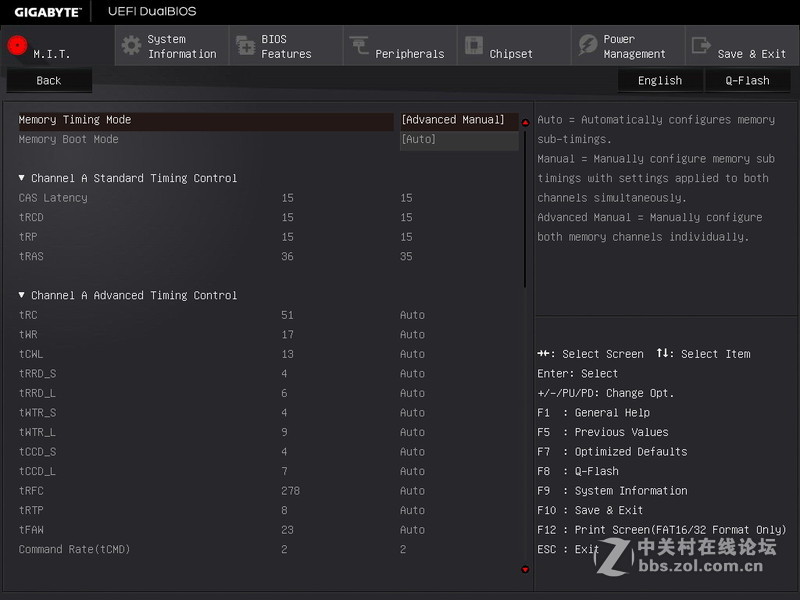This screenshot has height=600, width=800.
Task: Open the Memory Boot Mode selector
Action: click(x=459, y=139)
